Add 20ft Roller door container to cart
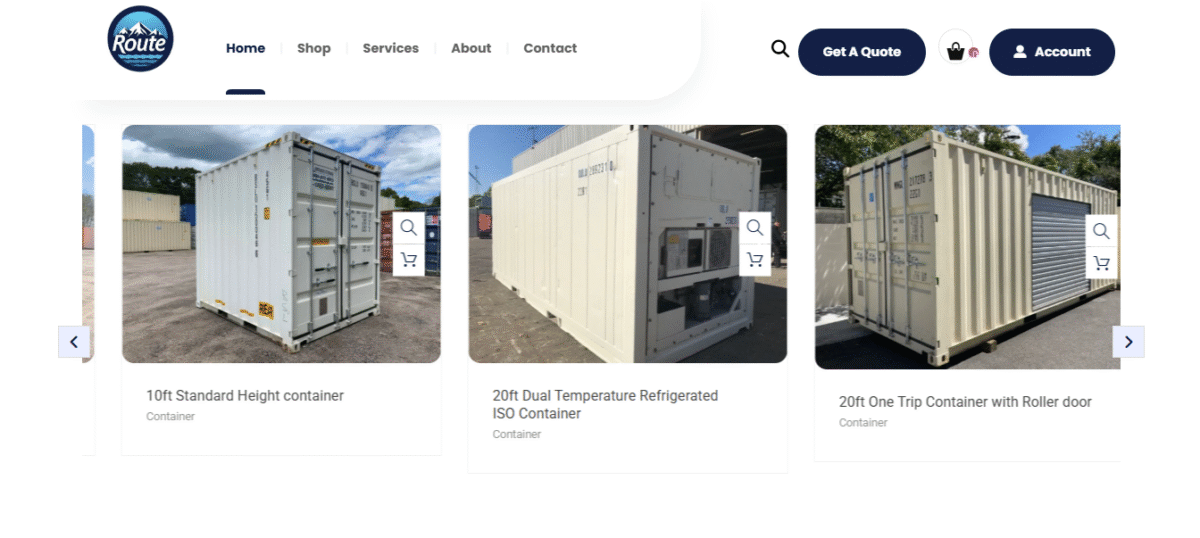 point(1101,263)
